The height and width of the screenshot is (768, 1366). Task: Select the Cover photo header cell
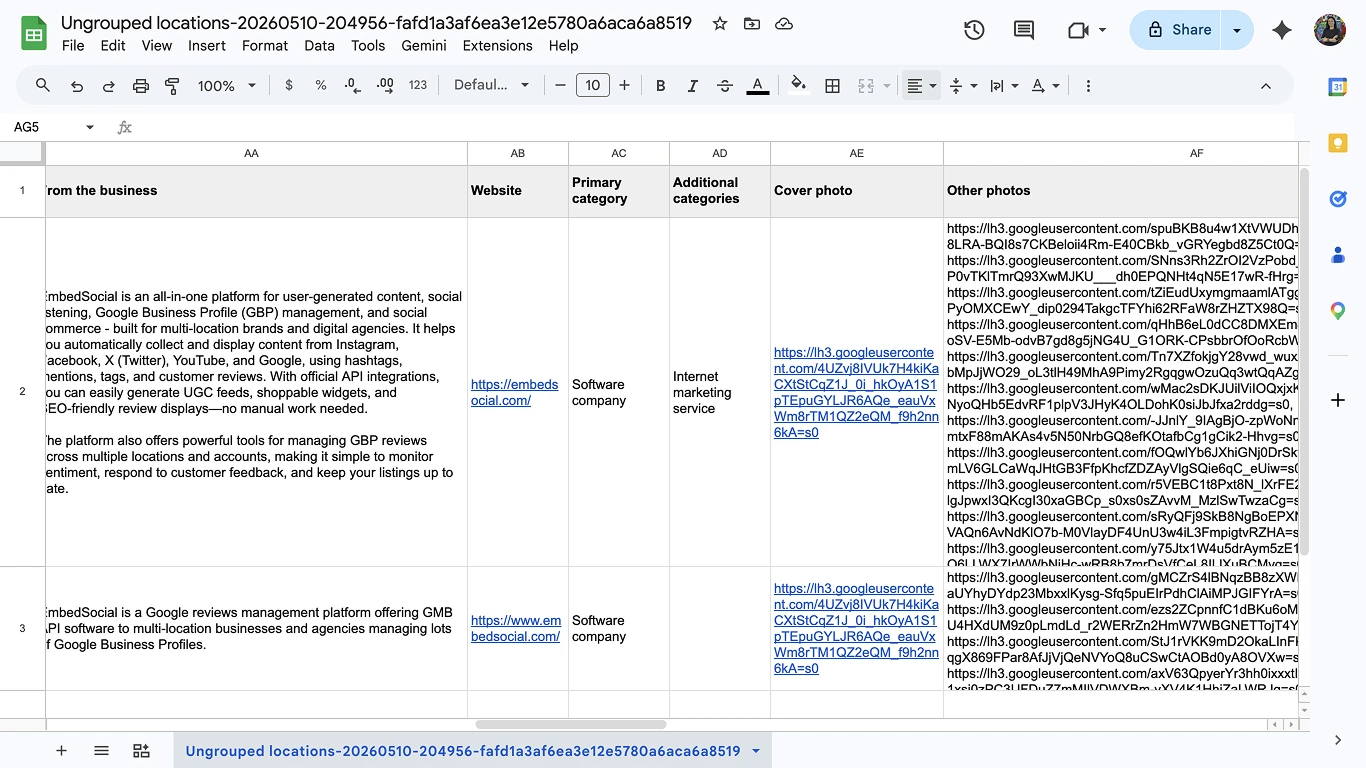click(856, 191)
